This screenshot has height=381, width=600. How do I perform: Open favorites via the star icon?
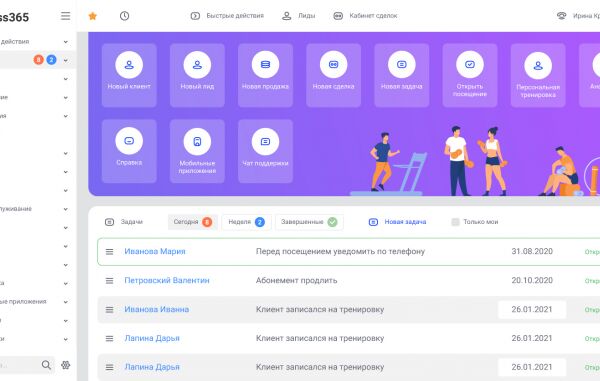pos(93,16)
